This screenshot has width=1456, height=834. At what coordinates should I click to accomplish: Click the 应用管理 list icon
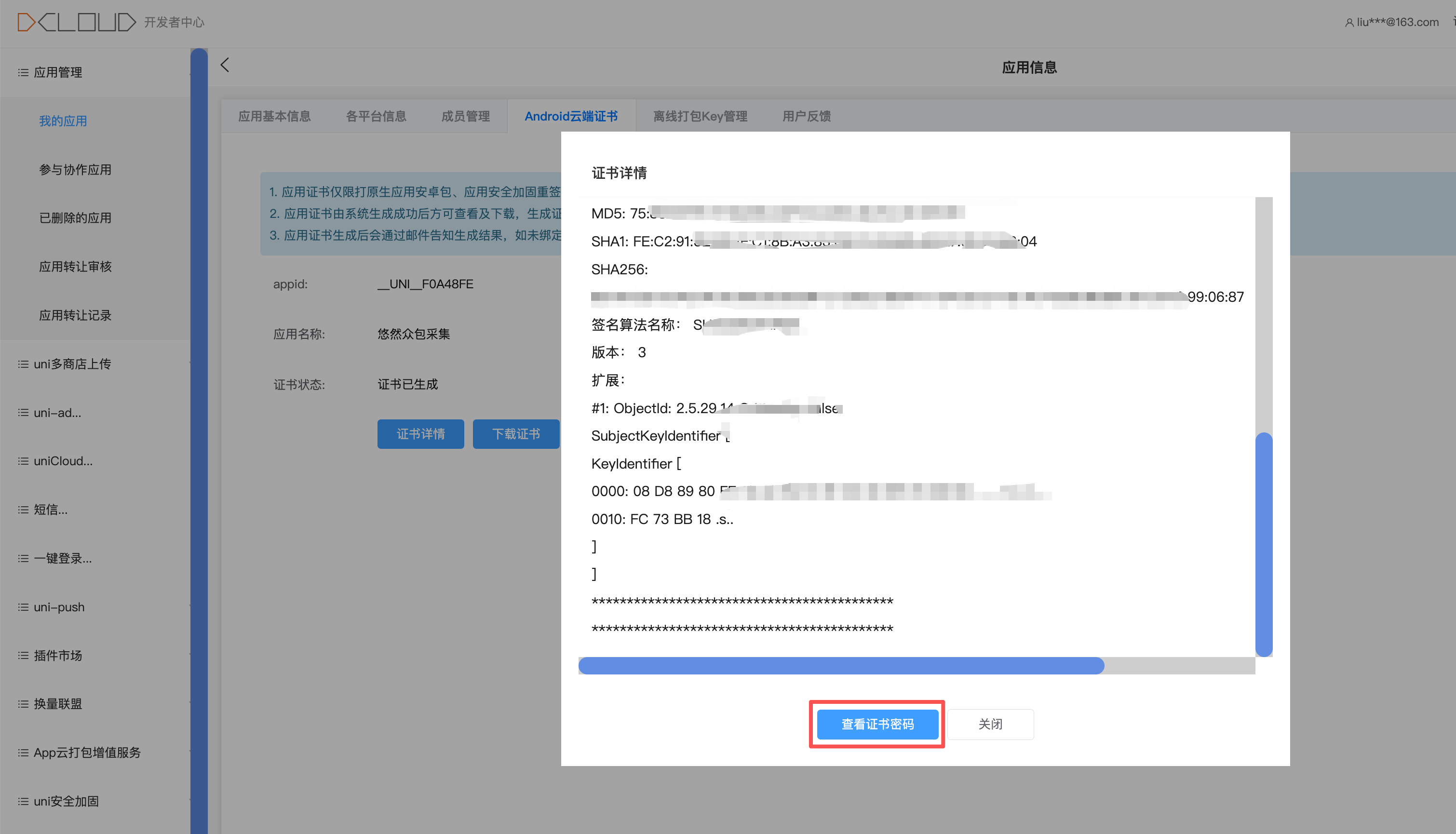click(23, 73)
